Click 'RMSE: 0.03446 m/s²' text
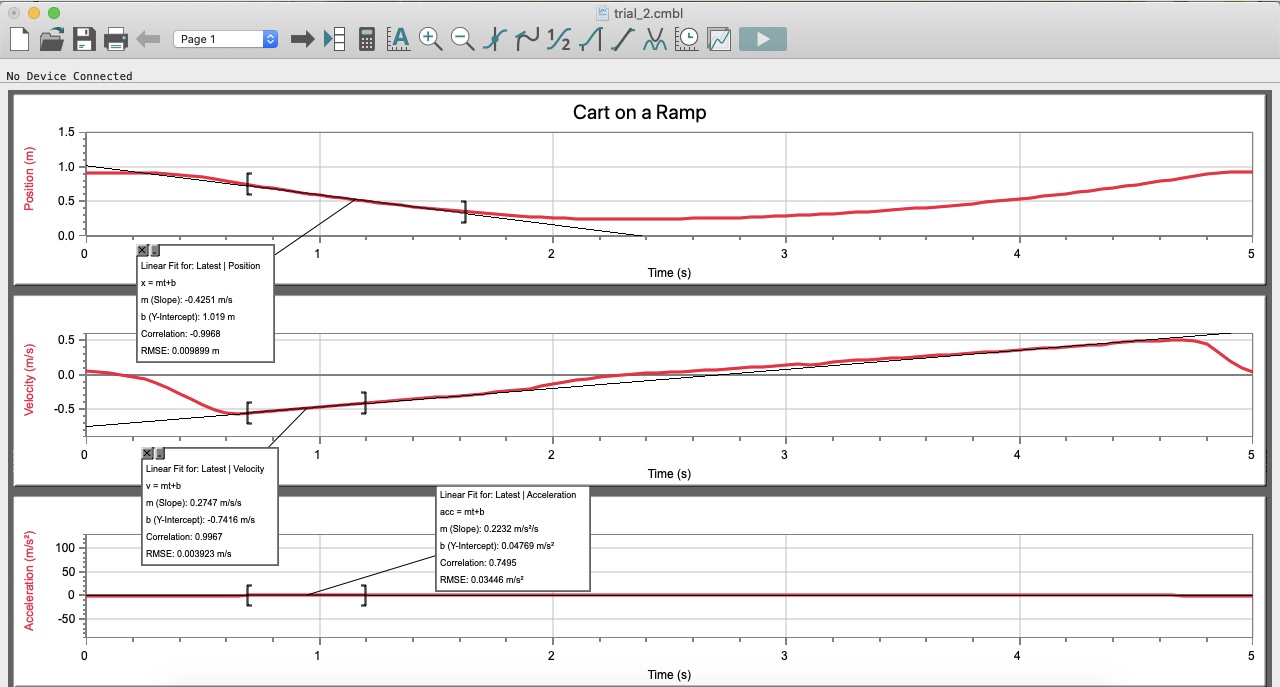The width and height of the screenshot is (1280, 687). [x=482, y=579]
